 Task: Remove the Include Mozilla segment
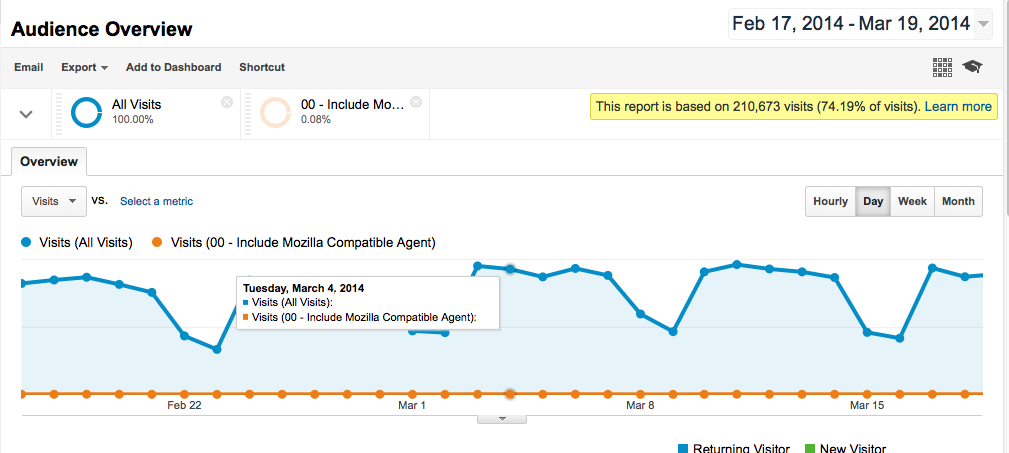pos(416,102)
